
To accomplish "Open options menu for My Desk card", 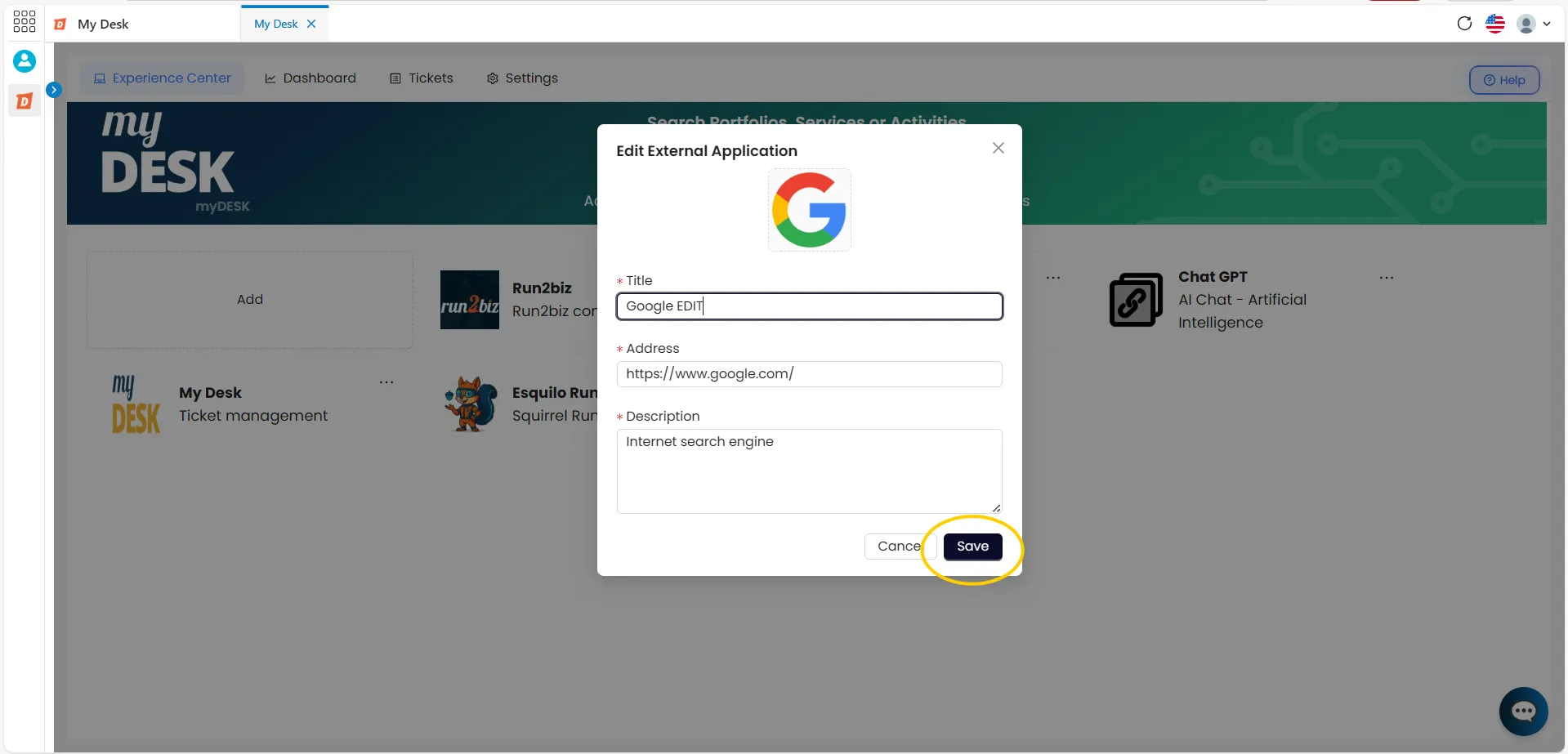I will [x=386, y=382].
